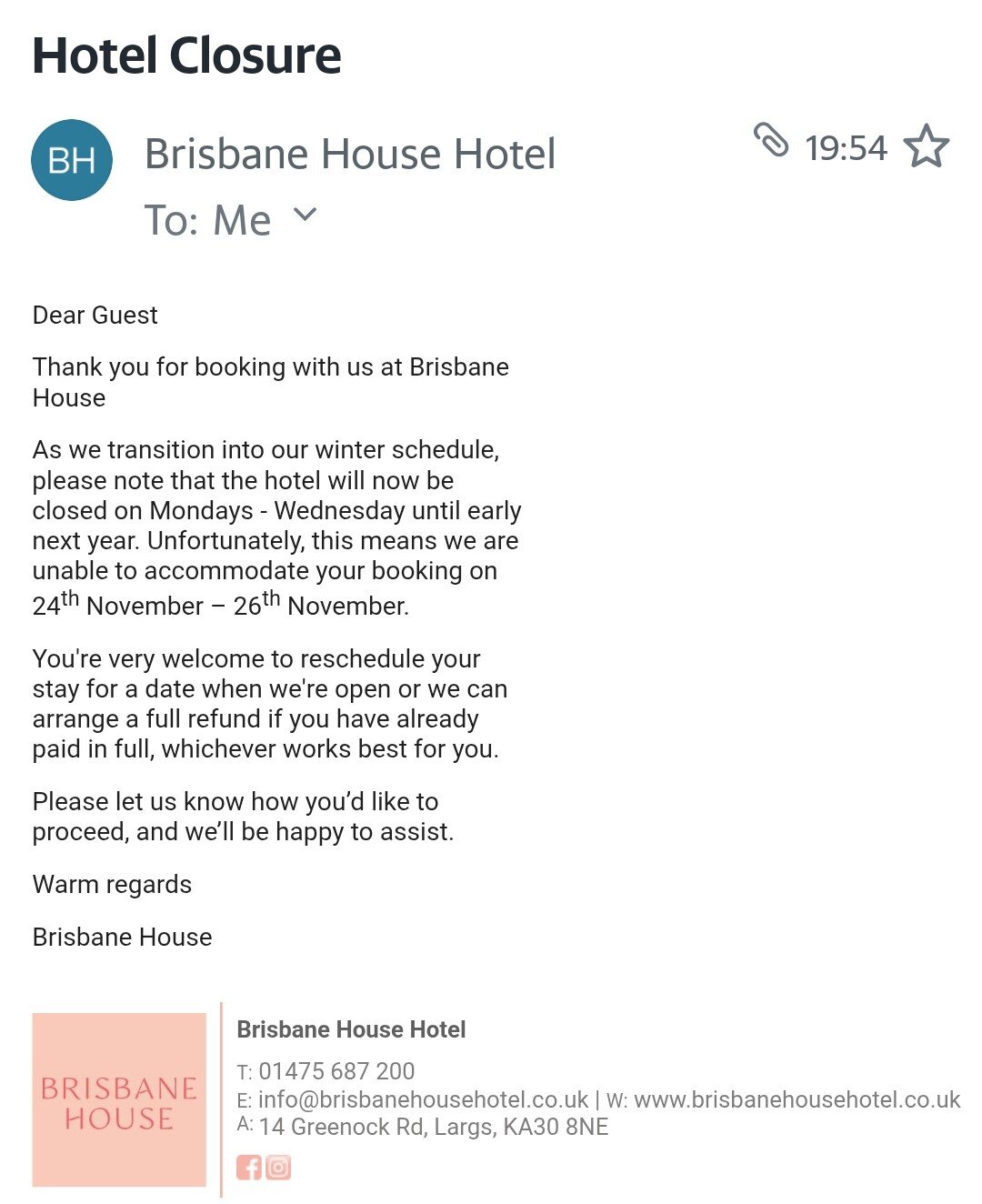Click the 19:54 timestamp
The image size is (982, 1204).
tap(846, 147)
